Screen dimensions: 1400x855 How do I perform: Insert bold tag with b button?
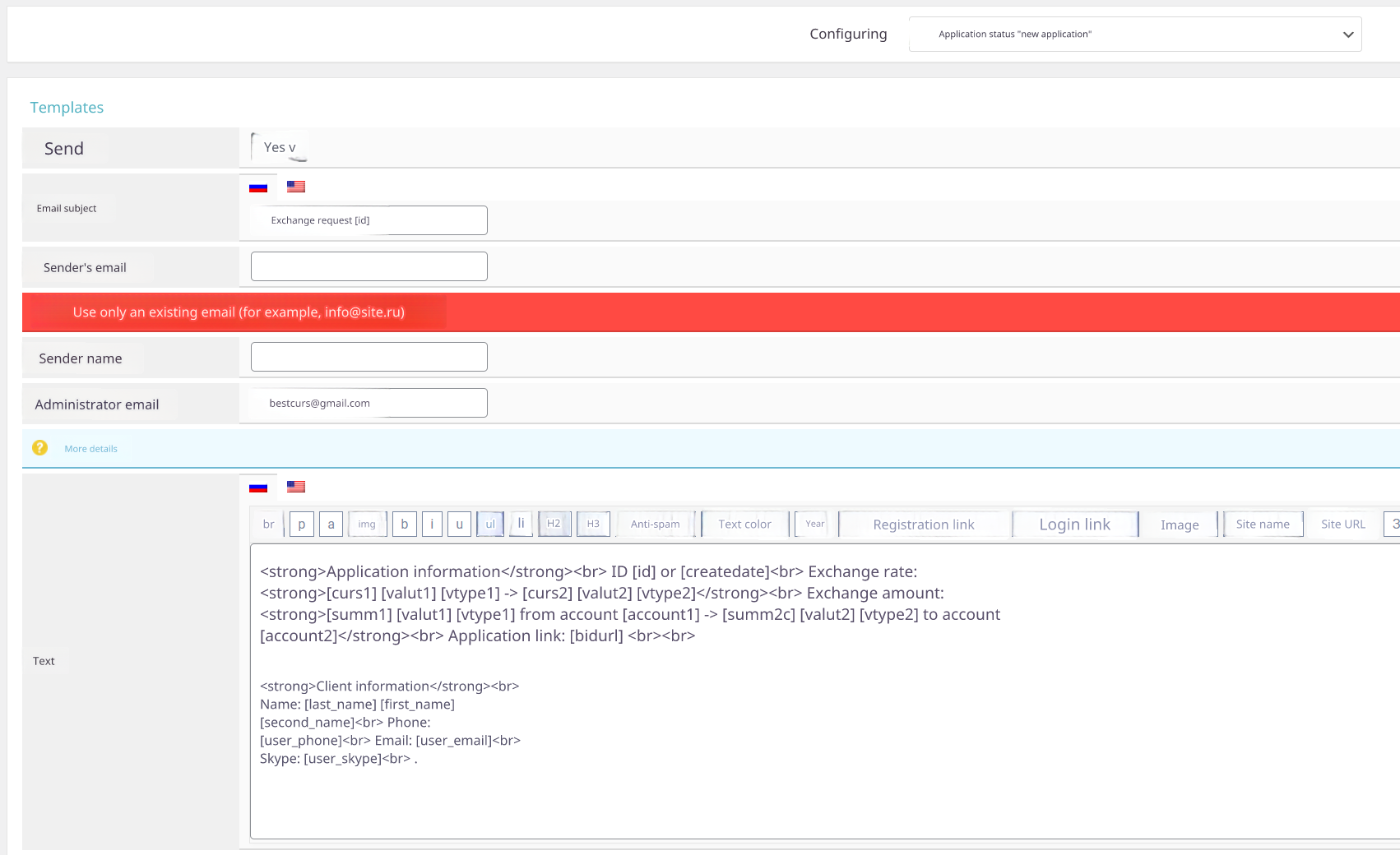(x=404, y=525)
